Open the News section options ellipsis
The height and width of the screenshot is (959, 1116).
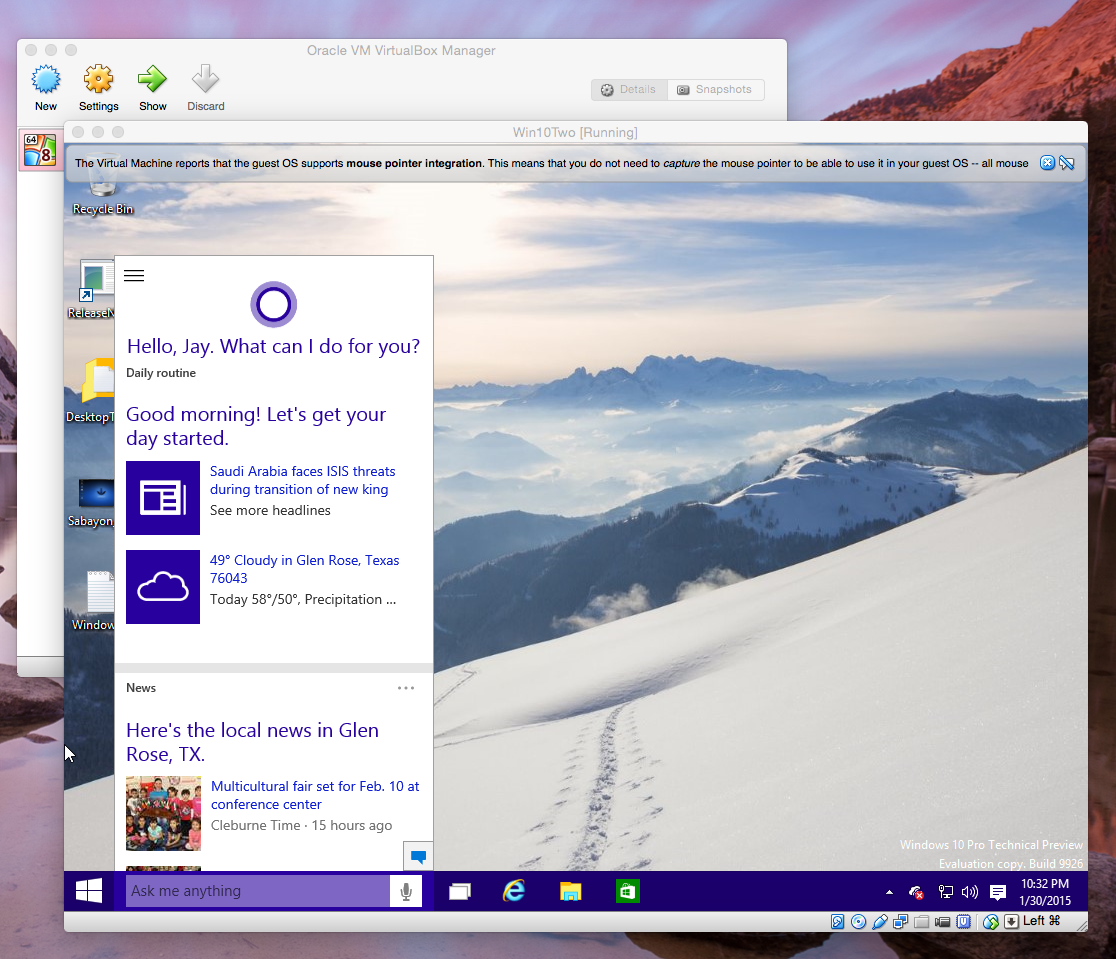(405, 688)
